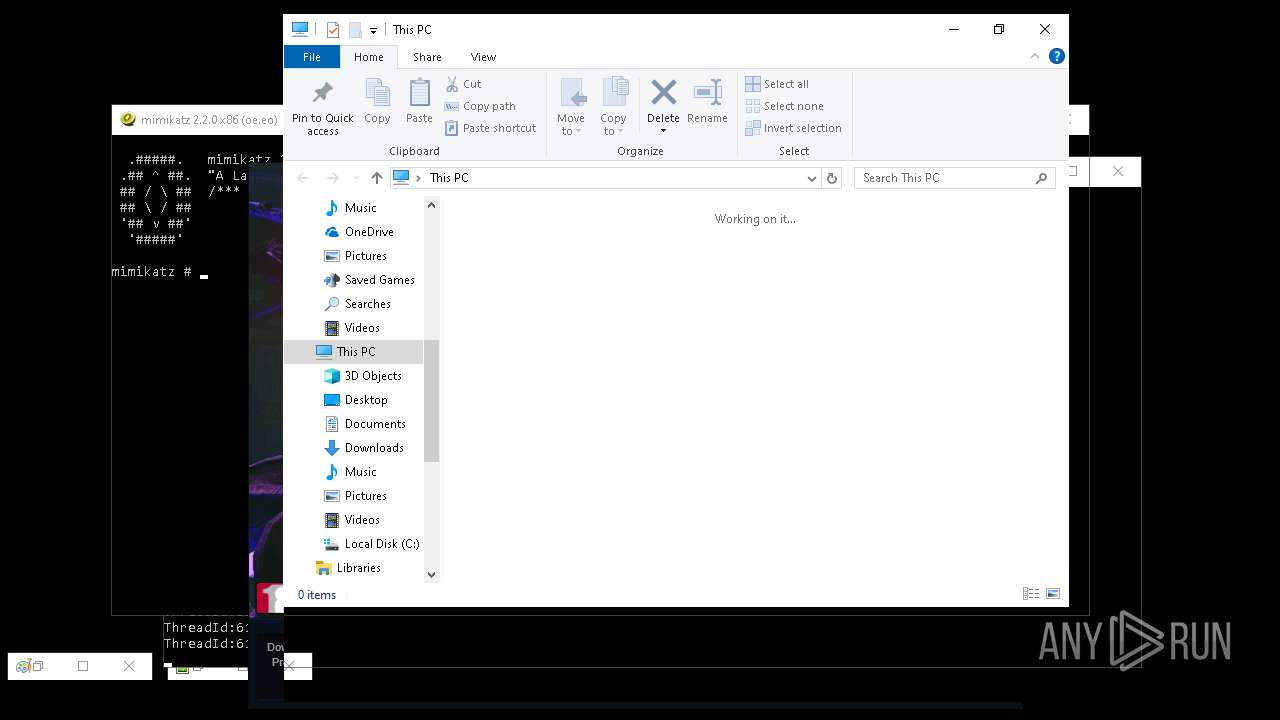The width and height of the screenshot is (1280, 720).
Task: Click the Cut scissors icon
Action: (x=452, y=84)
